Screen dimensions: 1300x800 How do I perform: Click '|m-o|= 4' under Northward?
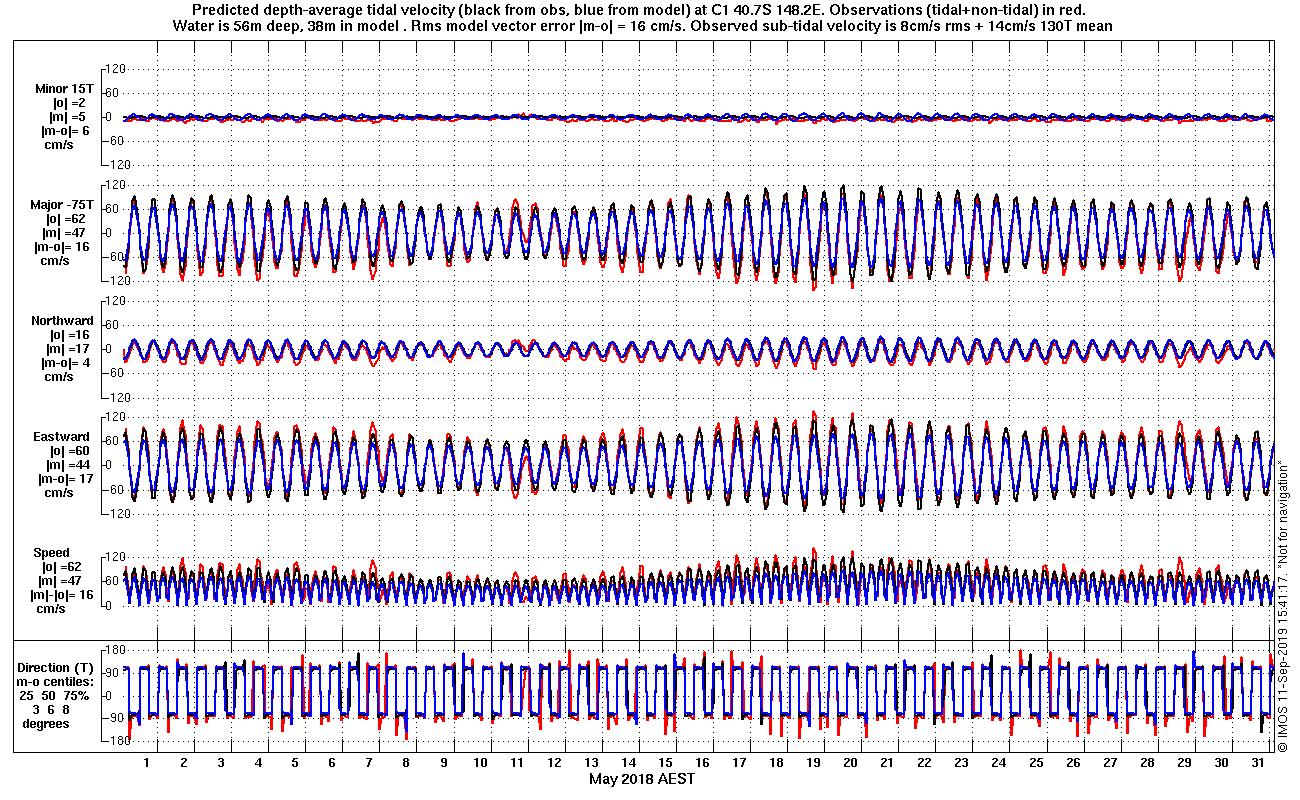pos(65,363)
